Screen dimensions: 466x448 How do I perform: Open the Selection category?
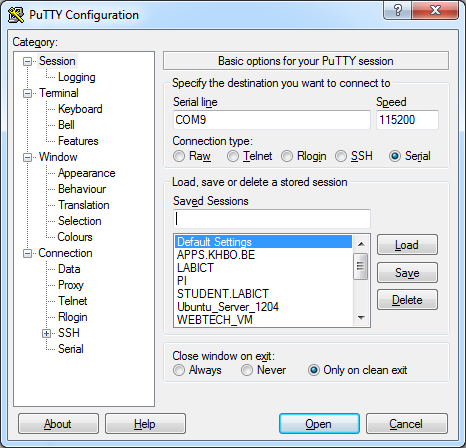pos(79,221)
